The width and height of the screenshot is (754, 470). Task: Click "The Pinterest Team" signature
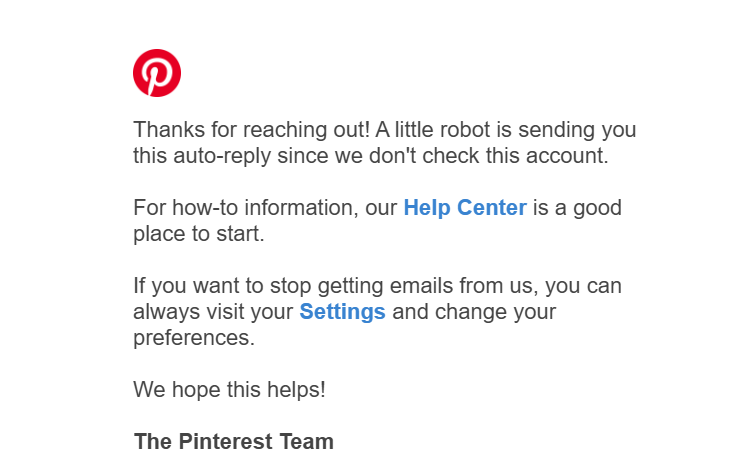pyautogui.click(x=234, y=442)
